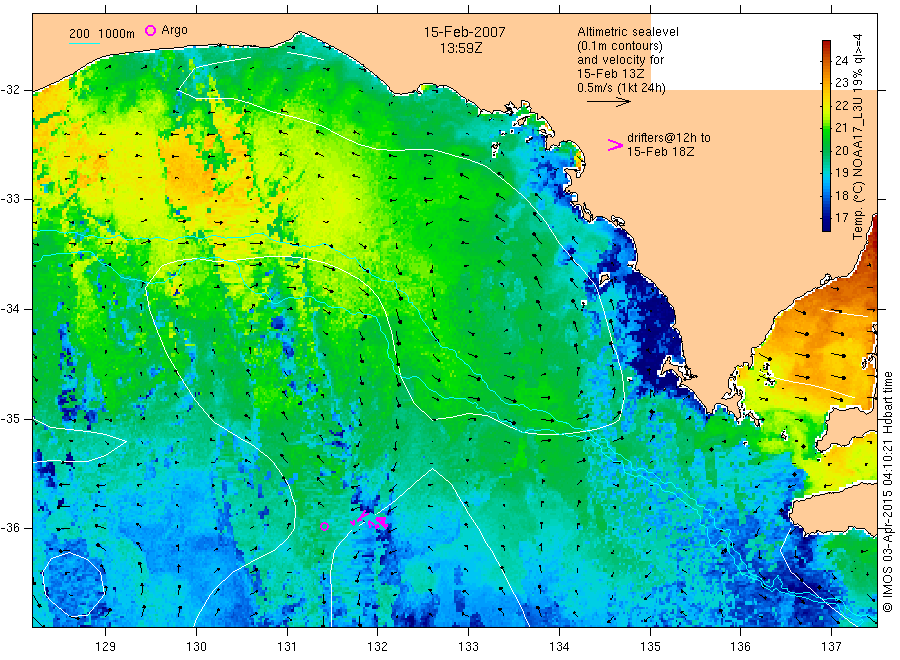This screenshot has height=660, width=900.
Task: Click the 'Argo' legend text
Action: click(174, 30)
